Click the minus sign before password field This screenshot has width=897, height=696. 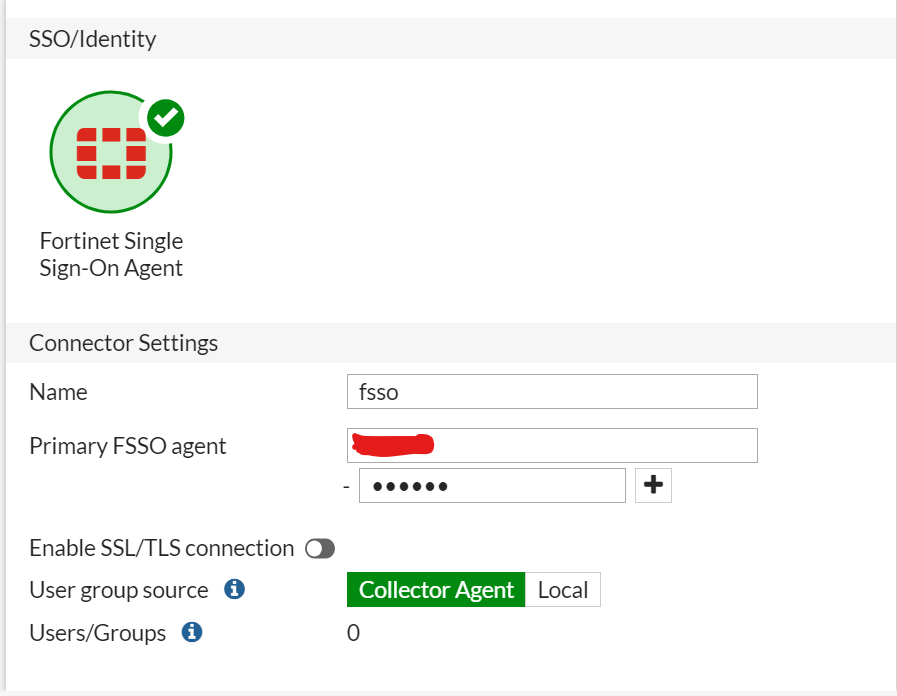(x=346, y=486)
